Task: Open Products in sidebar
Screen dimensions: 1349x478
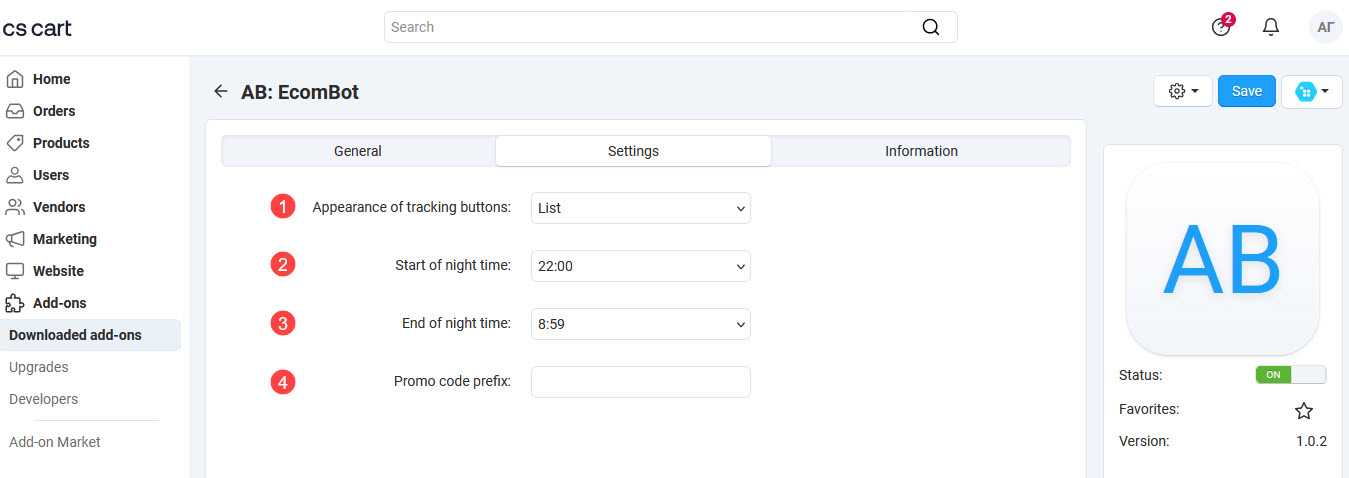Action: coord(61,143)
